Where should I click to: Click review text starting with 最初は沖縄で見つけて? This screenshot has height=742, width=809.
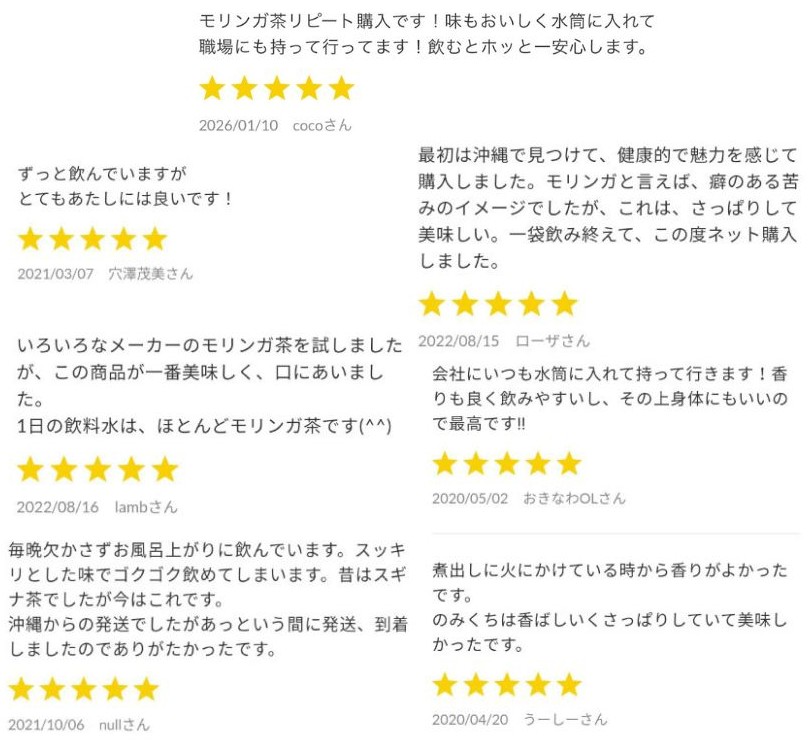point(607,209)
